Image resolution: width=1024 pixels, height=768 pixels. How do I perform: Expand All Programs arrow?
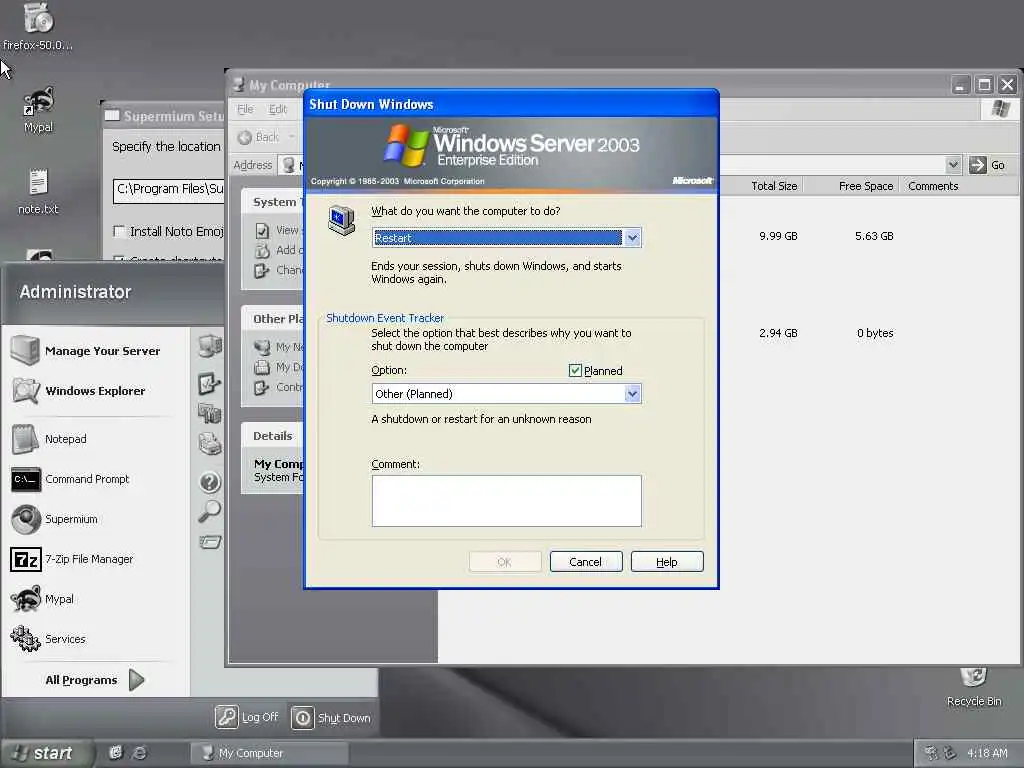click(x=136, y=680)
